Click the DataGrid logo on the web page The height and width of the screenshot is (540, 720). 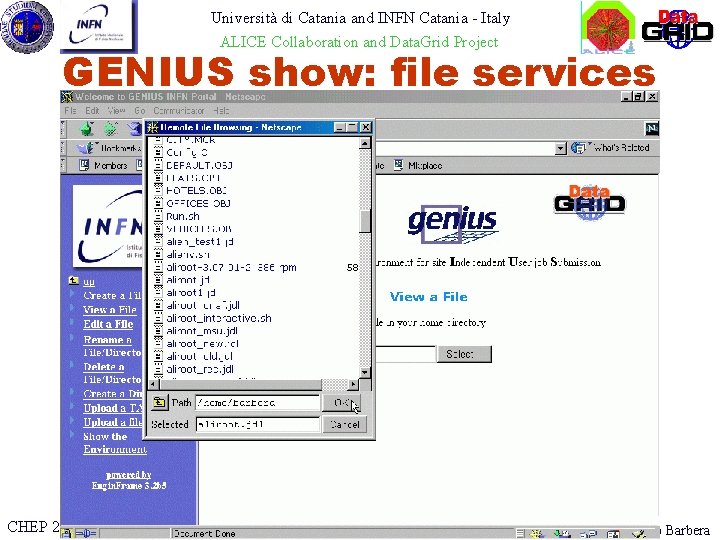pyautogui.click(x=590, y=202)
